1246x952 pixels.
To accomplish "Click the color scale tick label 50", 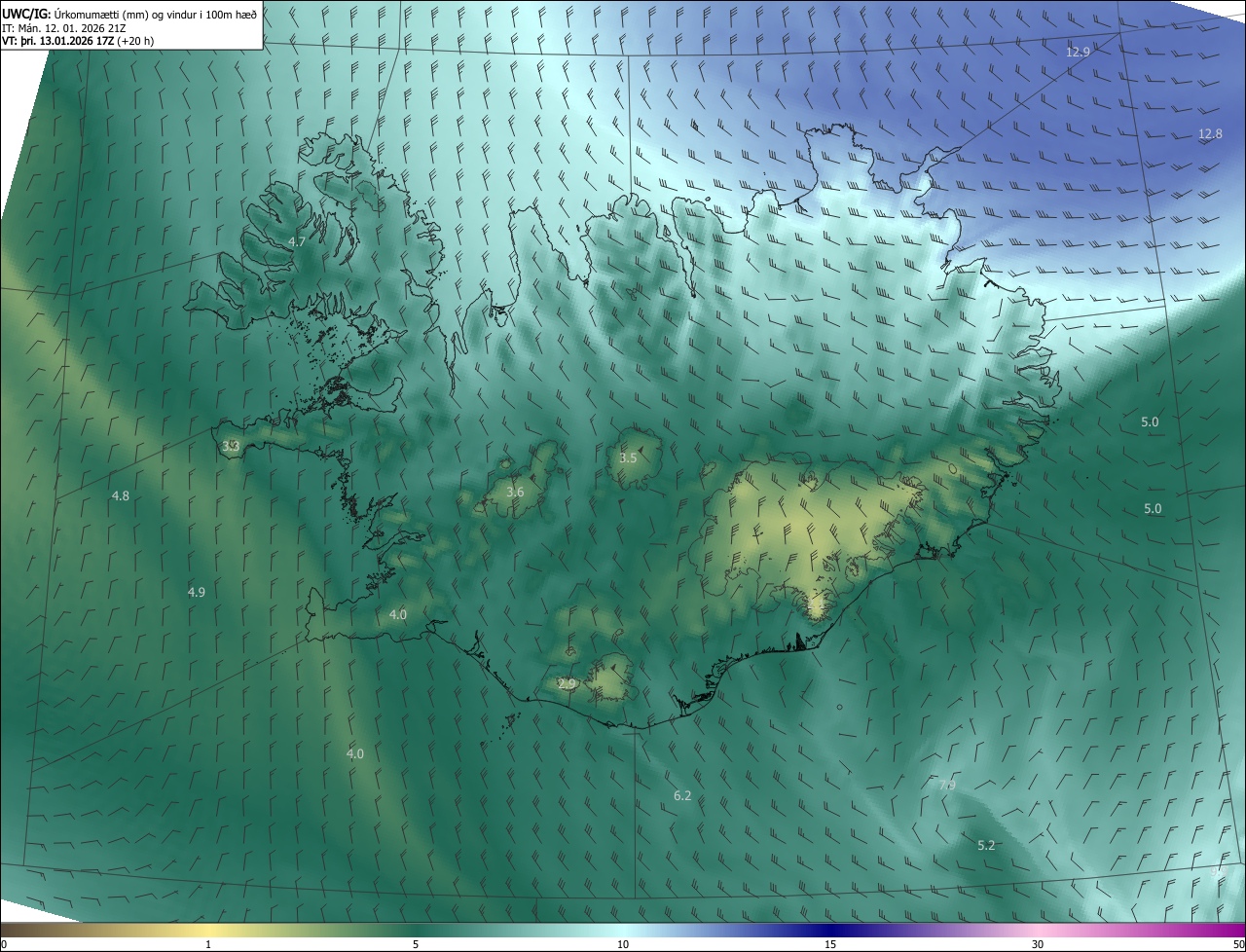I will (x=1238, y=944).
